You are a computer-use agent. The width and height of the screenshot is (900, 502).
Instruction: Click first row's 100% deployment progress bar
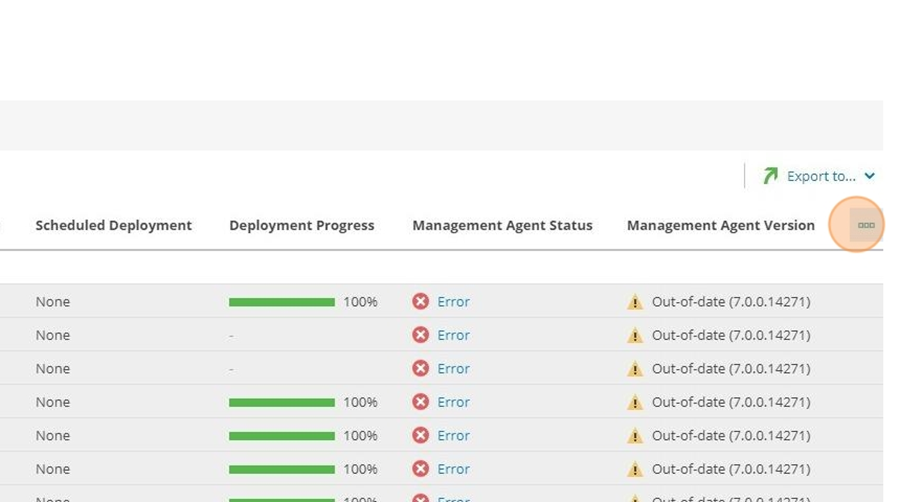click(282, 302)
